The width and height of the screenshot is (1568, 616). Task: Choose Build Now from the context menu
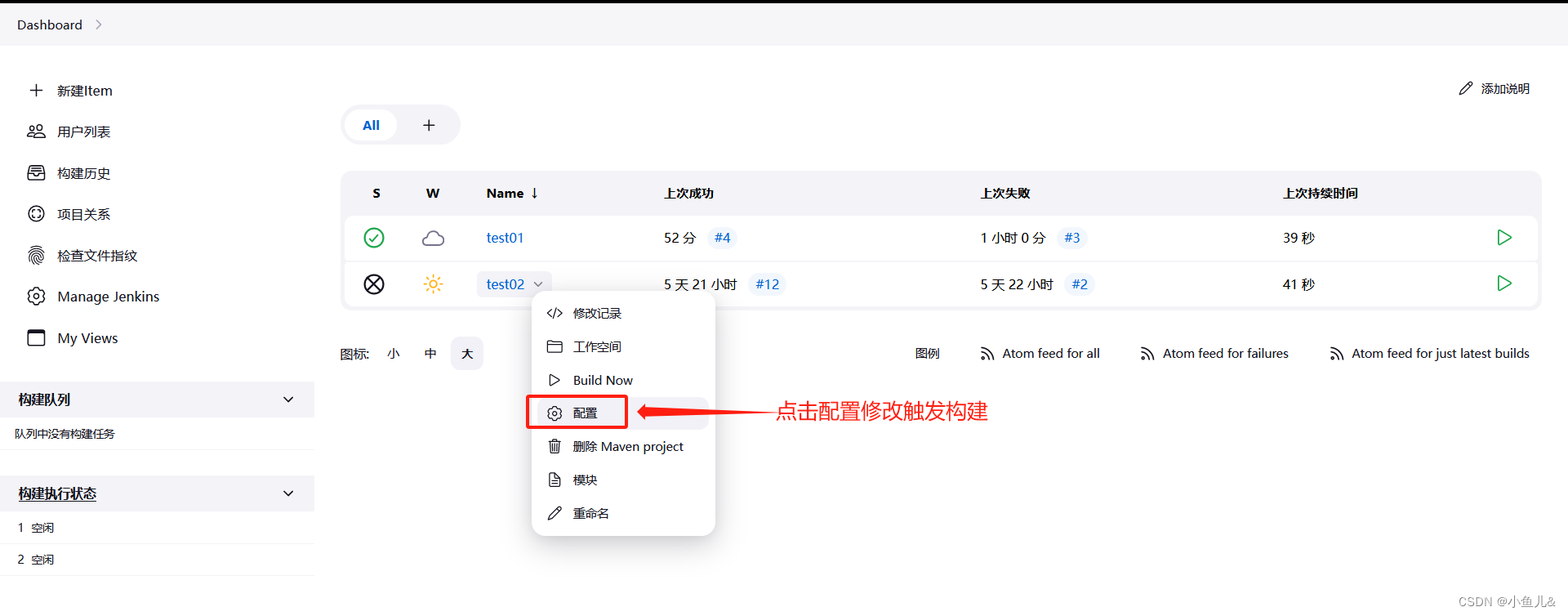[x=623, y=380]
